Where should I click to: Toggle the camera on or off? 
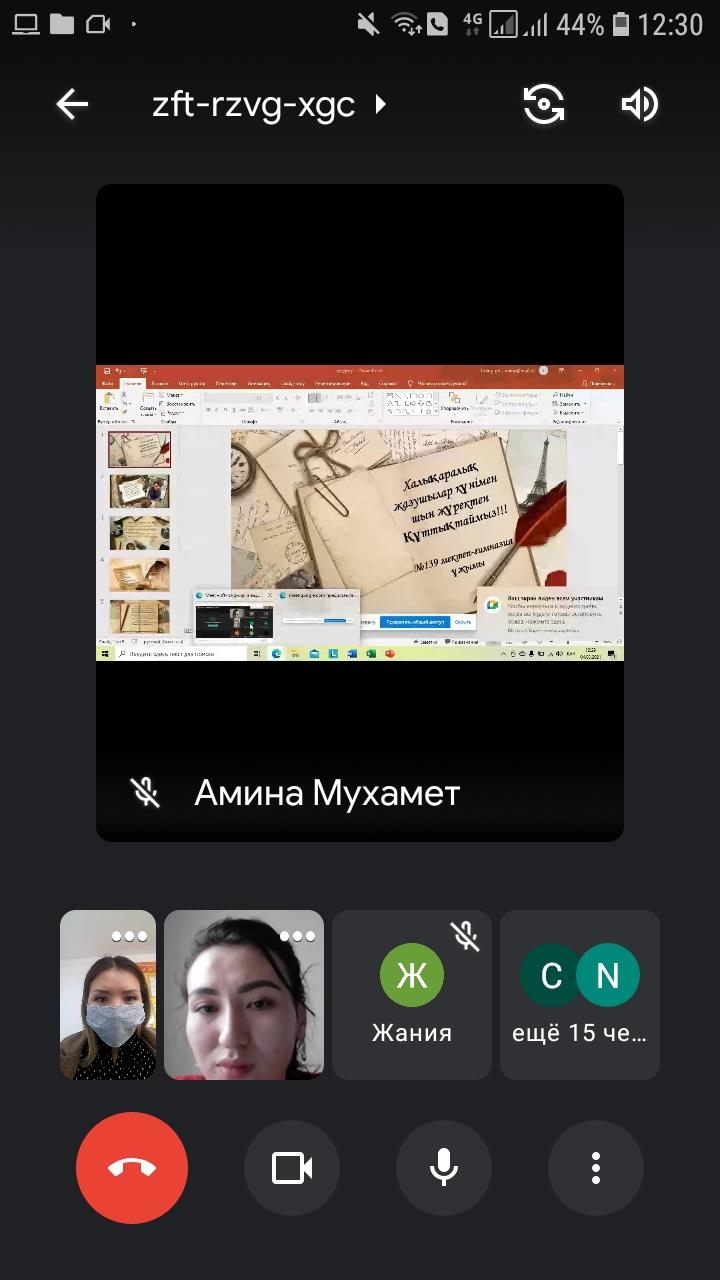tap(292, 1168)
